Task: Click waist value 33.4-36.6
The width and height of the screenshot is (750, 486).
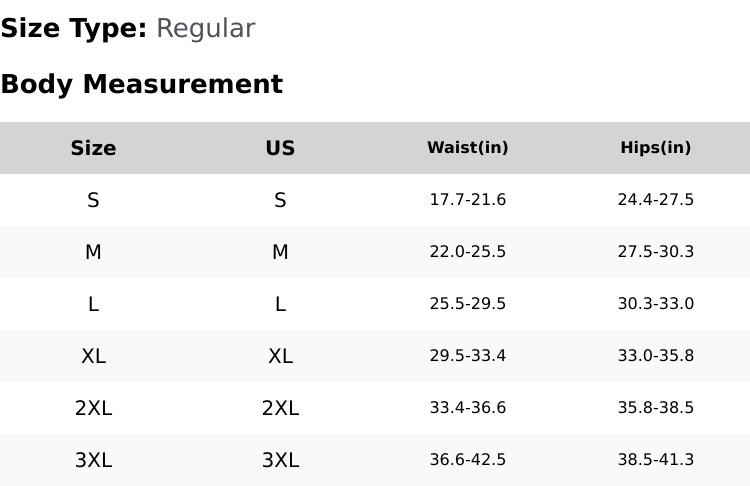Action: tap(467, 408)
